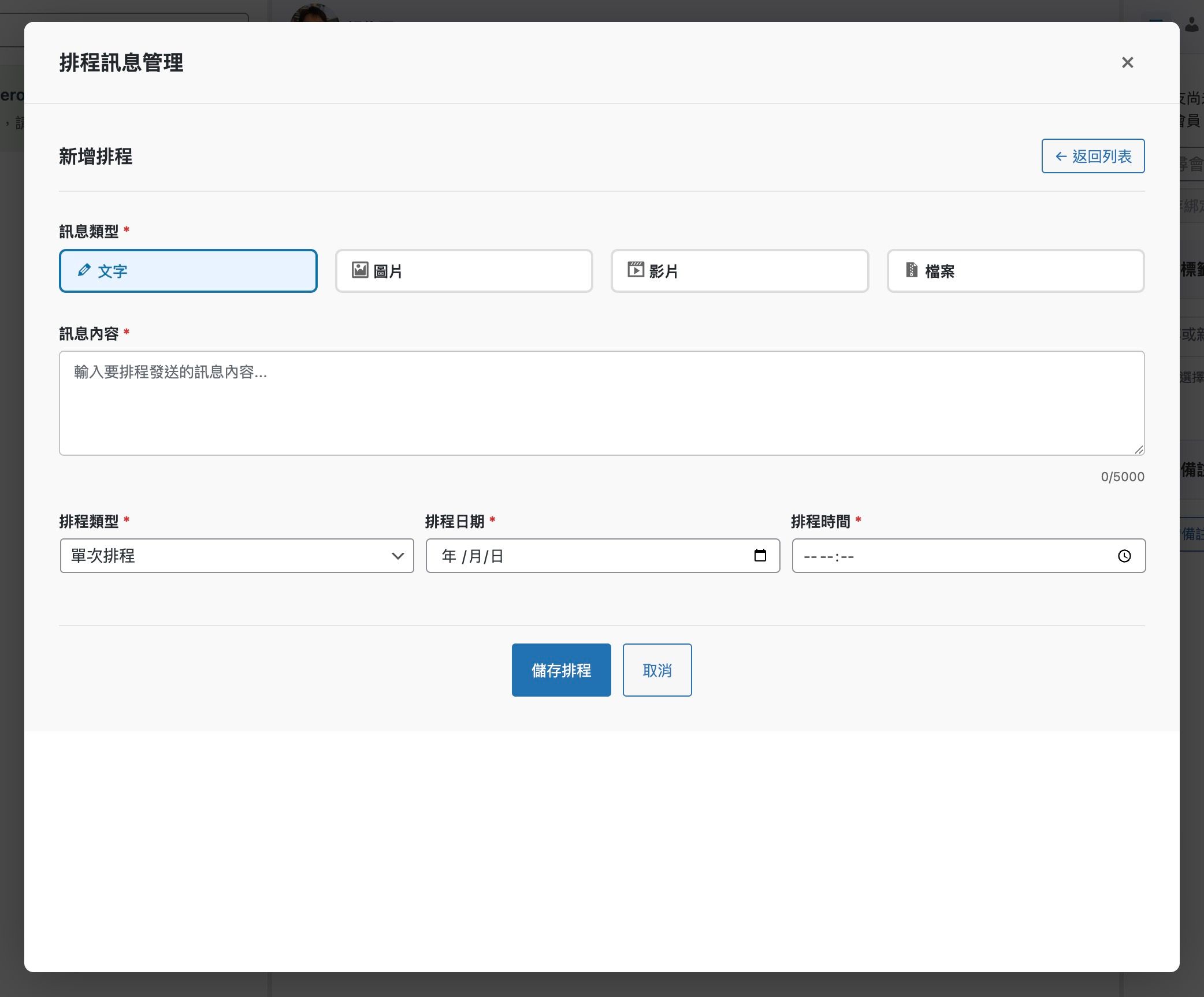Choose 檔案 message type

(1016, 271)
